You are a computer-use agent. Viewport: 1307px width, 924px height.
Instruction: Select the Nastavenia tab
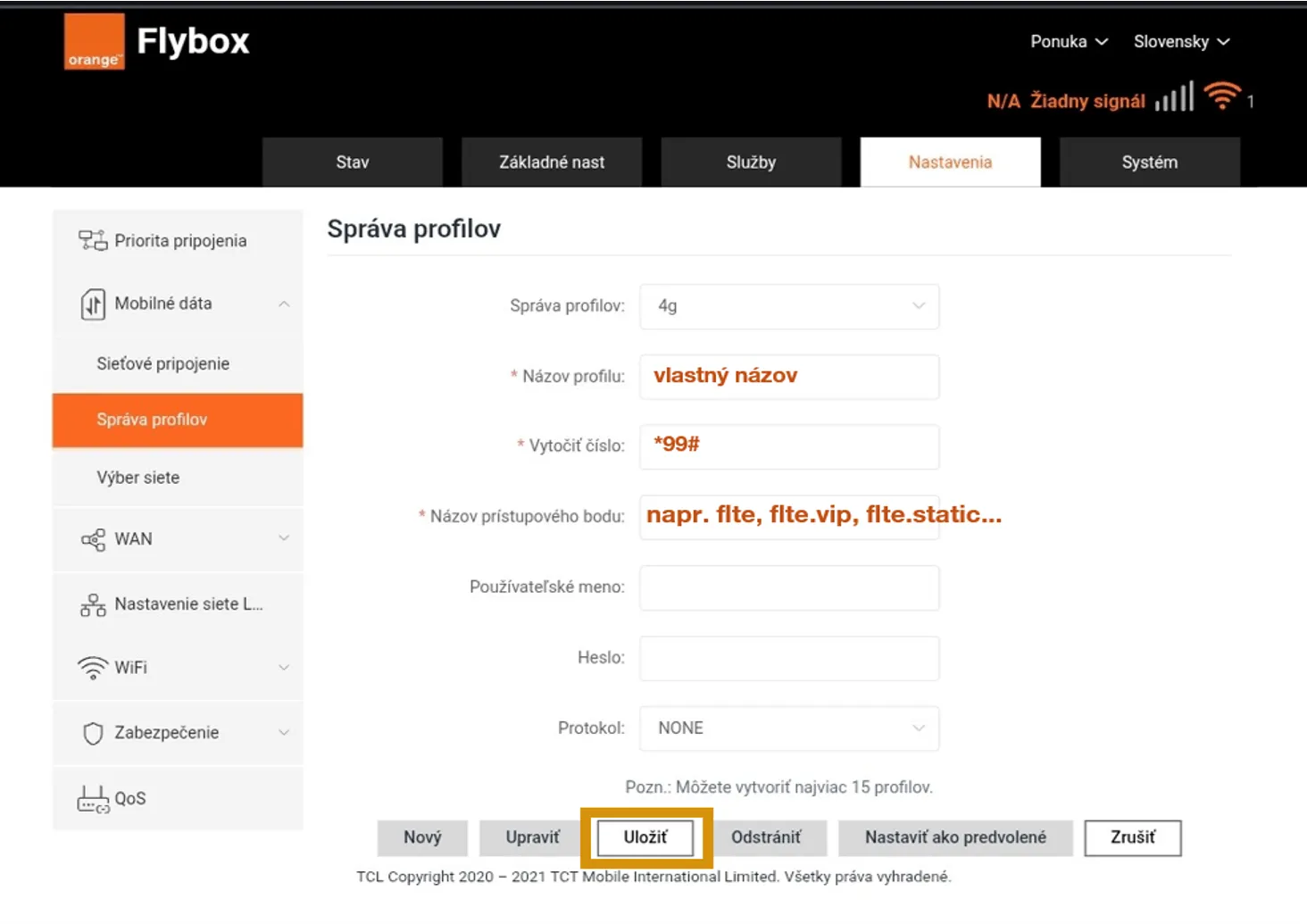[x=950, y=162]
